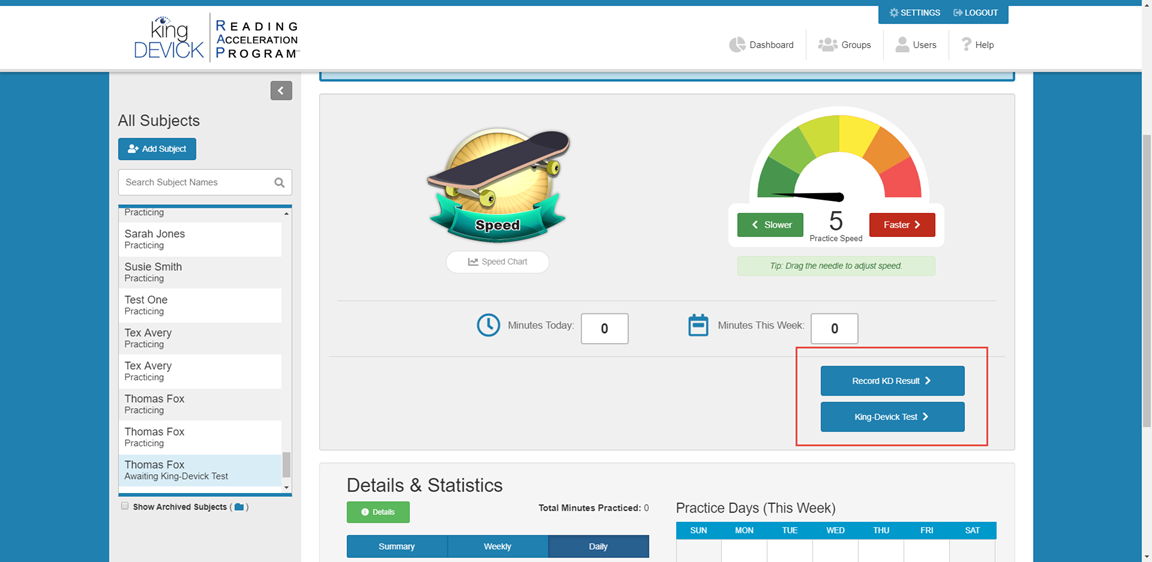Click the page vertical scrollbar

point(1146,279)
